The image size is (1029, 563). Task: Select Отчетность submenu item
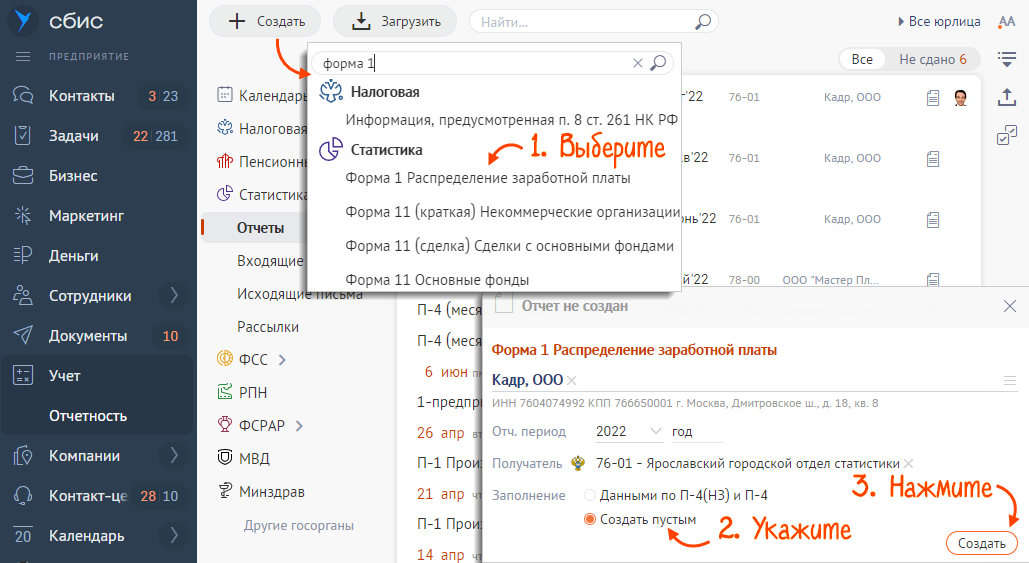tap(88, 416)
